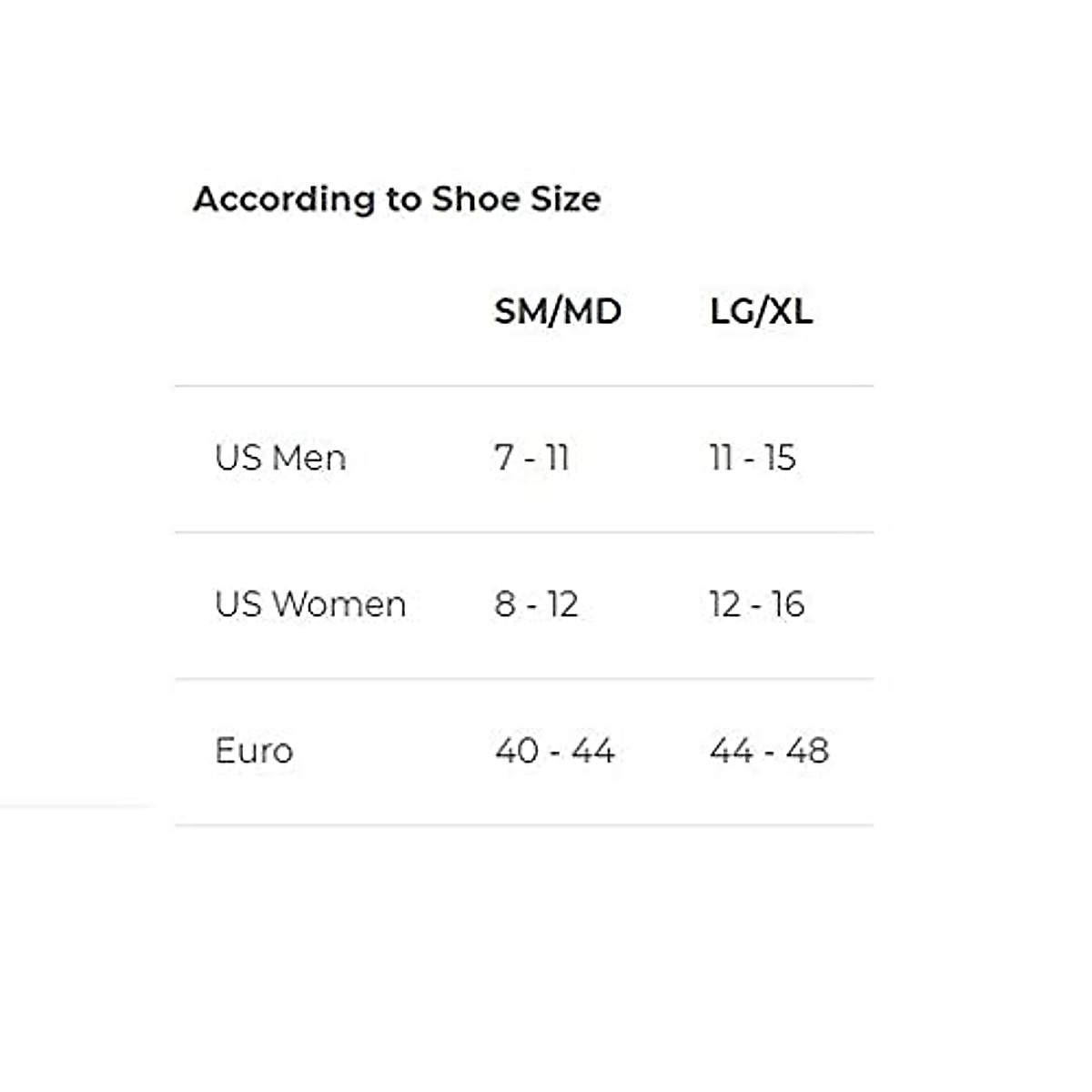1092x1092 pixels.
Task: Click the Euro row label
Action: [x=254, y=752]
